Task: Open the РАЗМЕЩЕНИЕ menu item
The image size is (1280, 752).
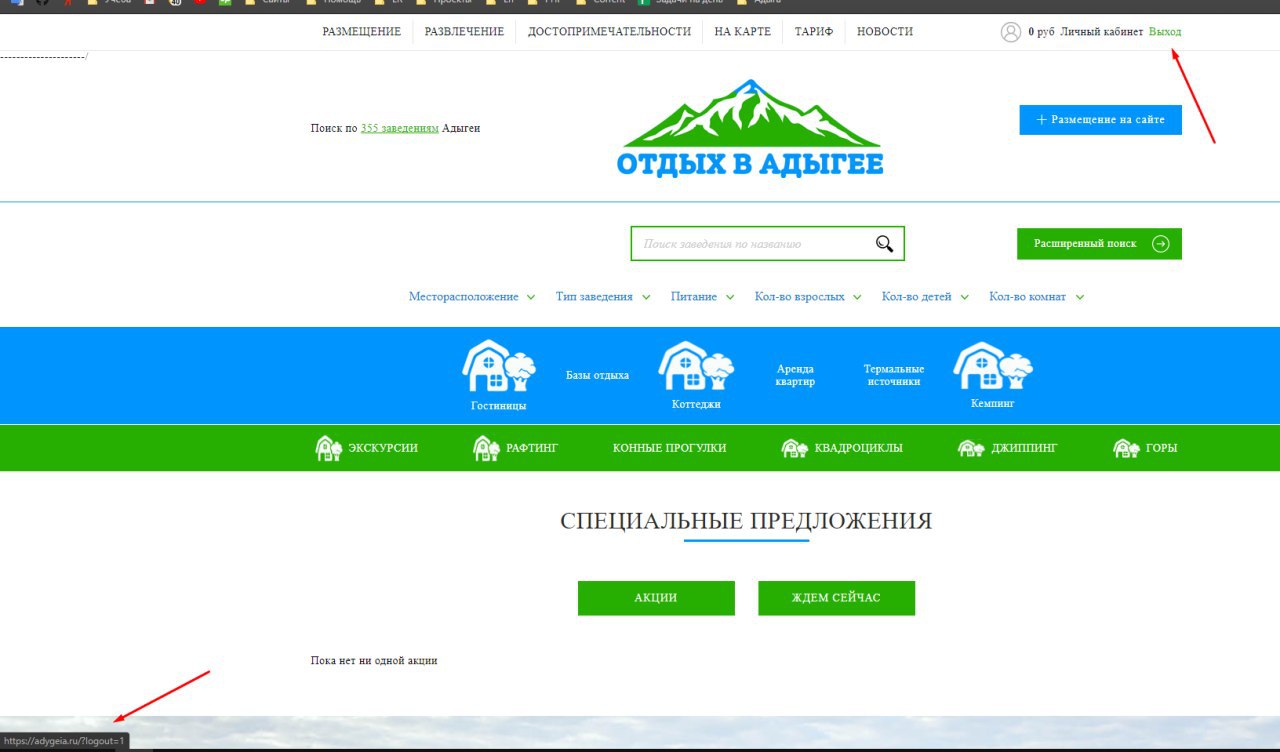Action: click(x=361, y=32)
